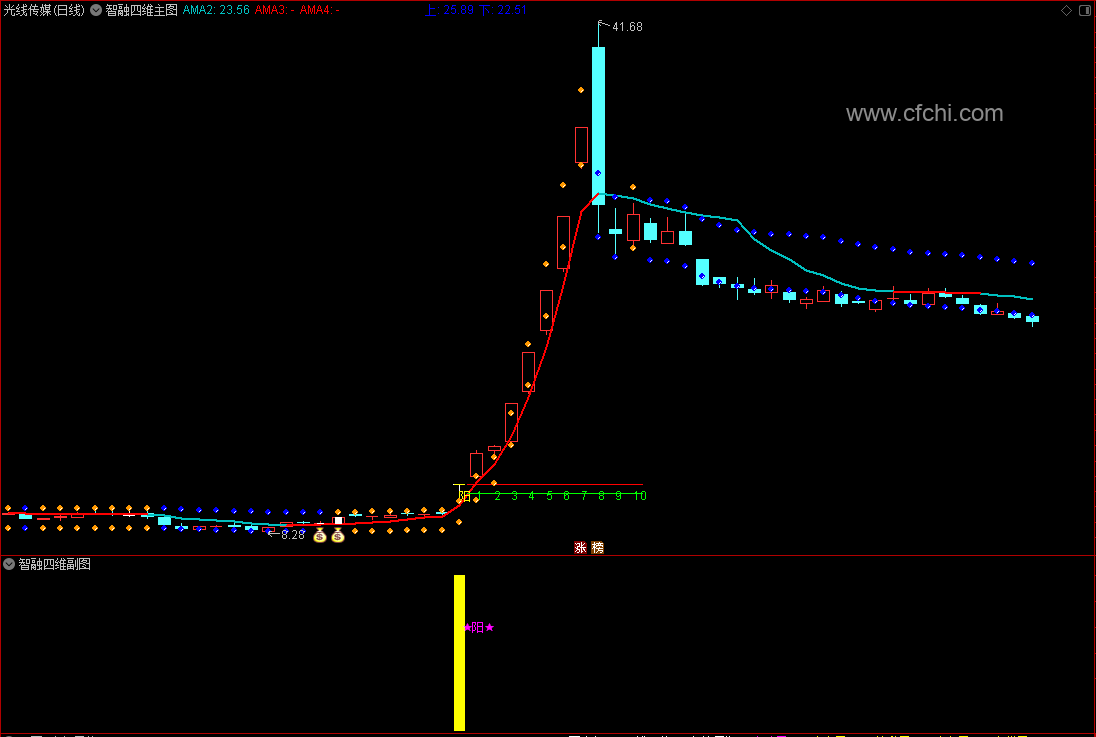The image size is (1096, 737).
Task: Click the square panel icon in the top-right corner
Action: tap(1085, 10)
